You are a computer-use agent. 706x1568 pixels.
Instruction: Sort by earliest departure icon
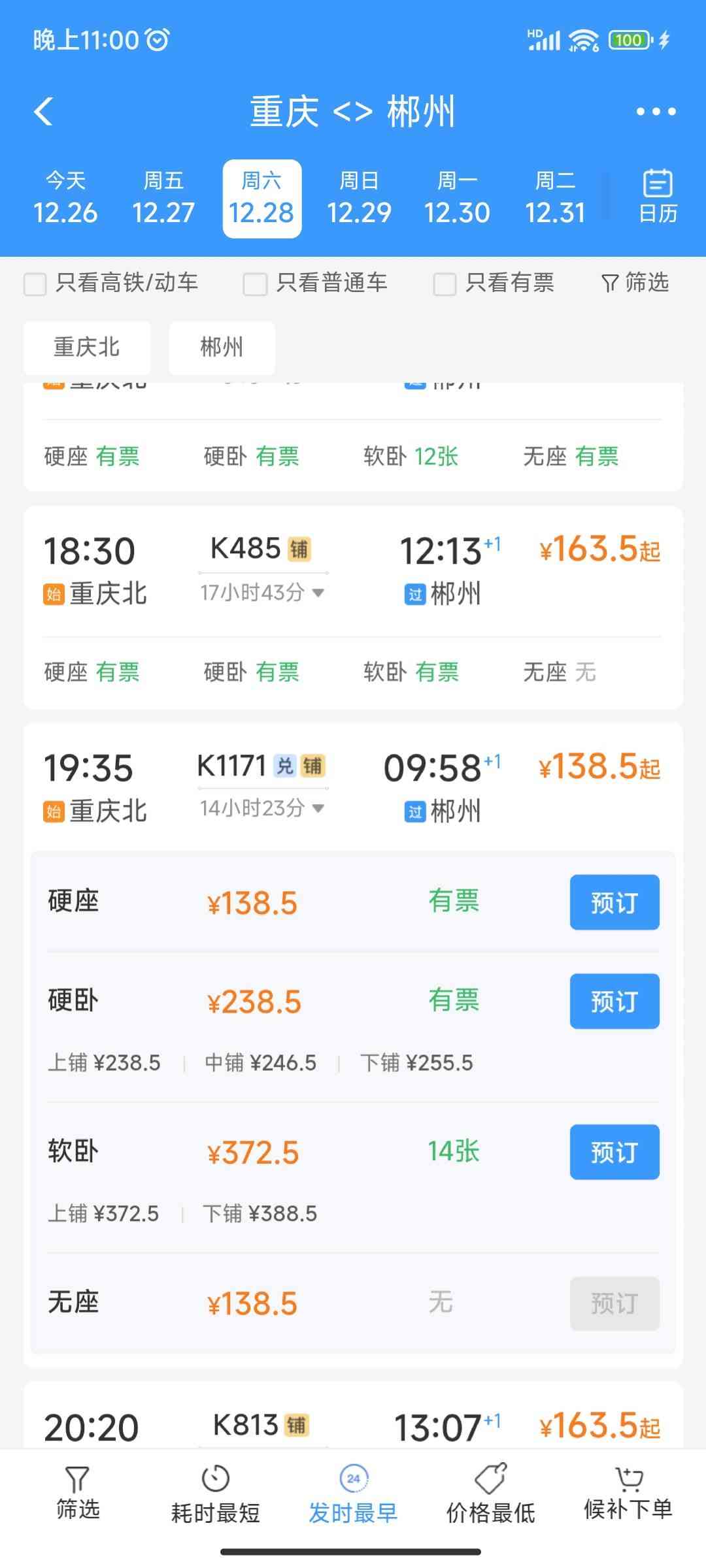coord(353,1478)
